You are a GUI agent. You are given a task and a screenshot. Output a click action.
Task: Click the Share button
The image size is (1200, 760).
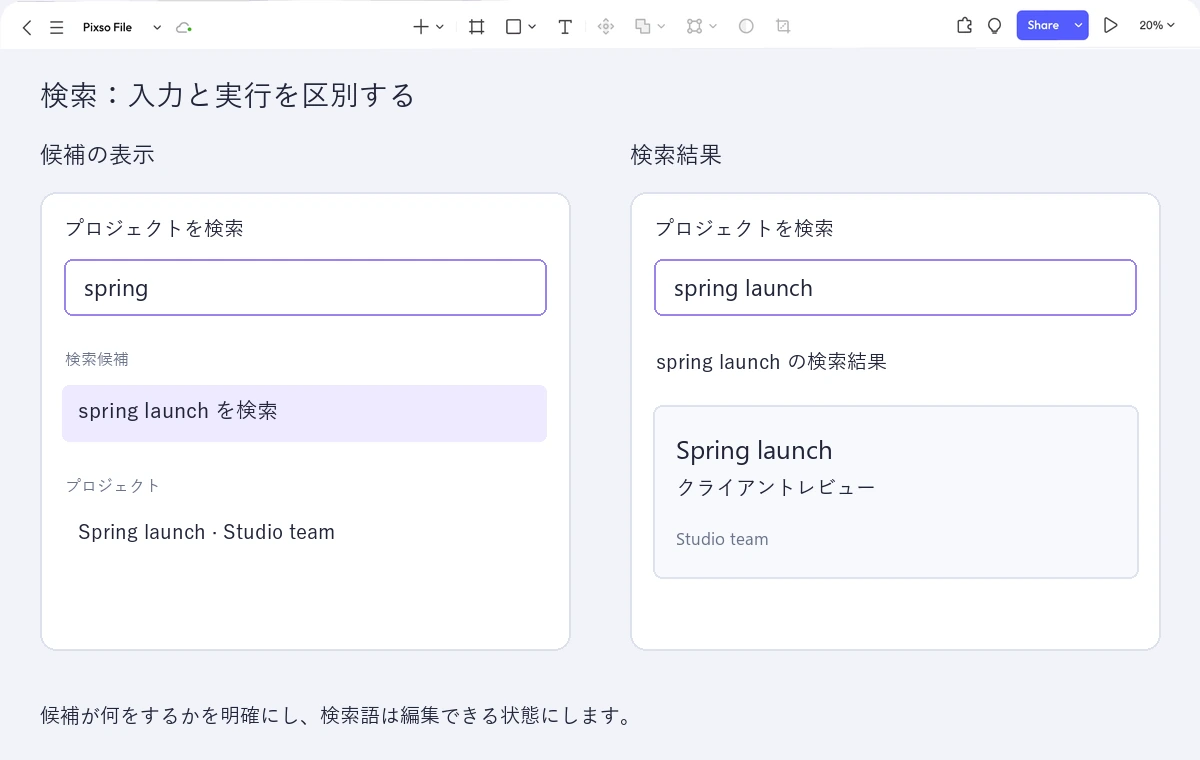[1043, 26]
